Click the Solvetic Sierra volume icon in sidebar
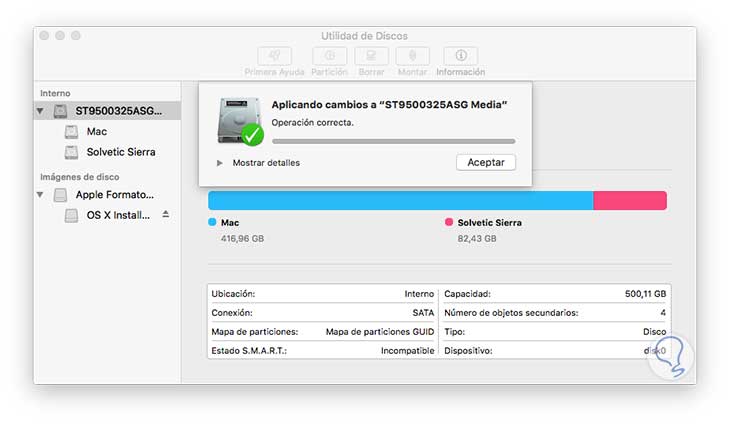730x424 pixels. coord(71,152)
